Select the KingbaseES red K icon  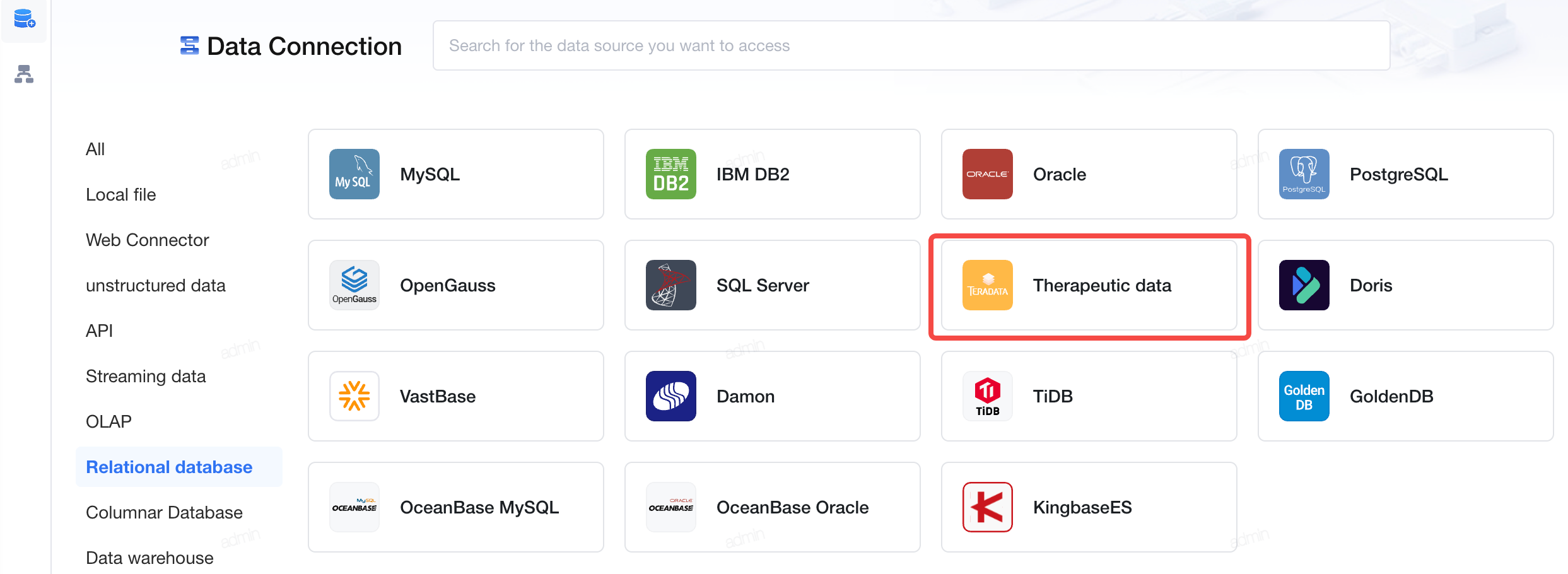988,507
